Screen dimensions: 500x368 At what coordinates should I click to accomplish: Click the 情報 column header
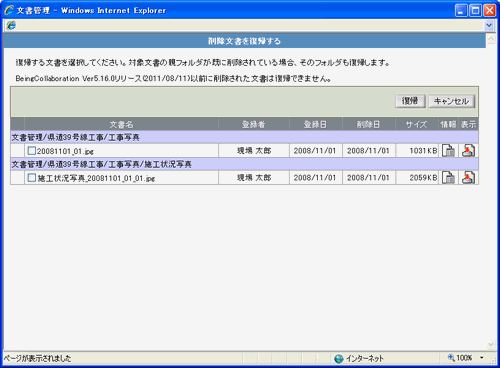click(x=448, y=124)
